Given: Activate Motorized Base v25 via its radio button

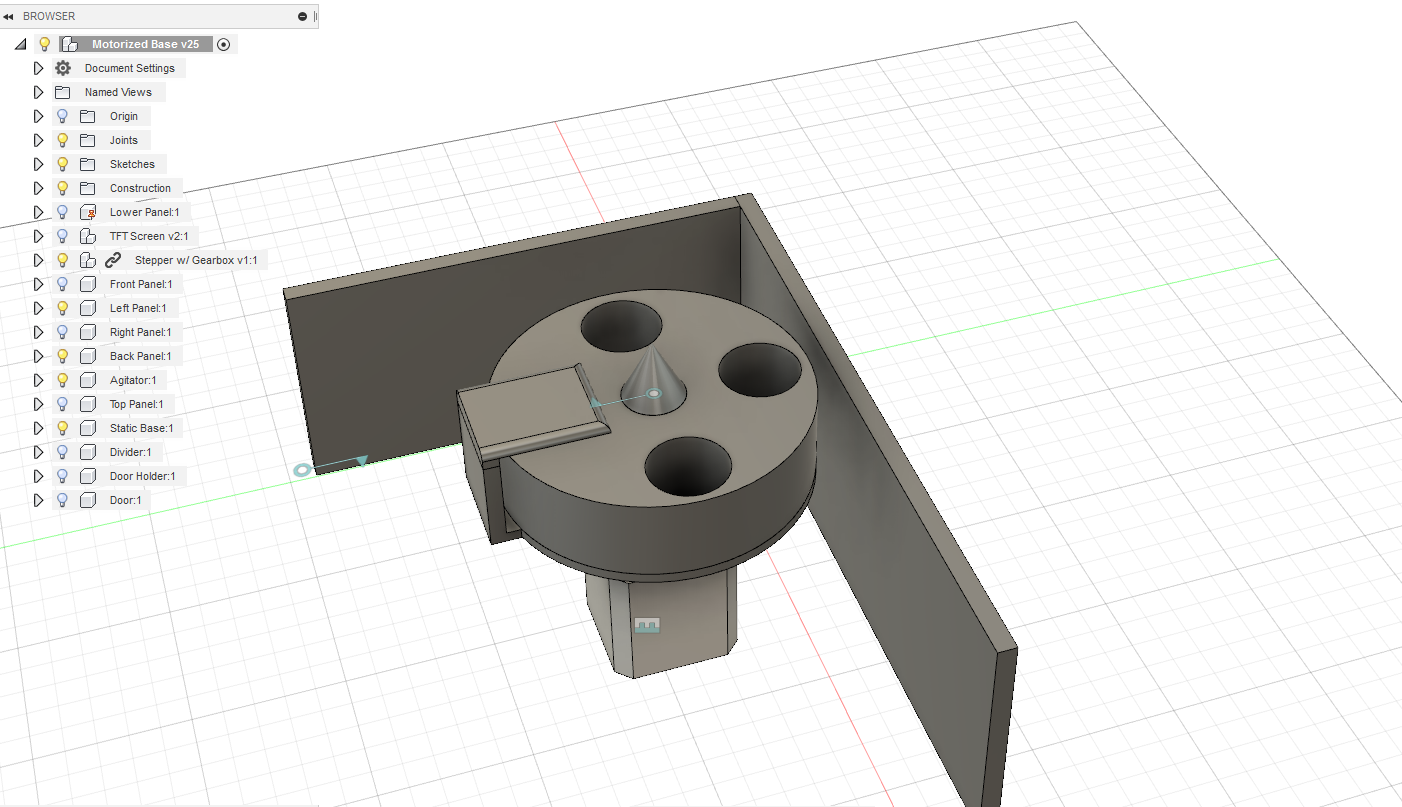Looking at the screenshot, I should click(223, 44).
